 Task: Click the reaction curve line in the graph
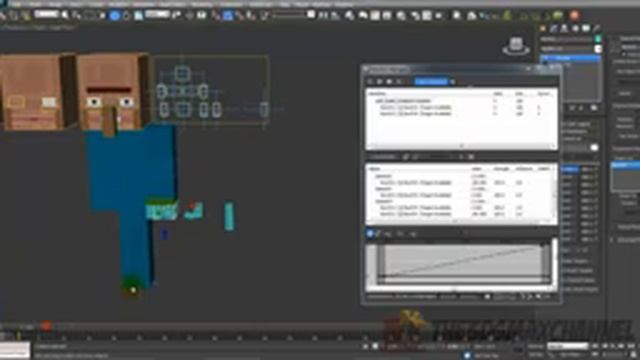click(x=461, y=261)
